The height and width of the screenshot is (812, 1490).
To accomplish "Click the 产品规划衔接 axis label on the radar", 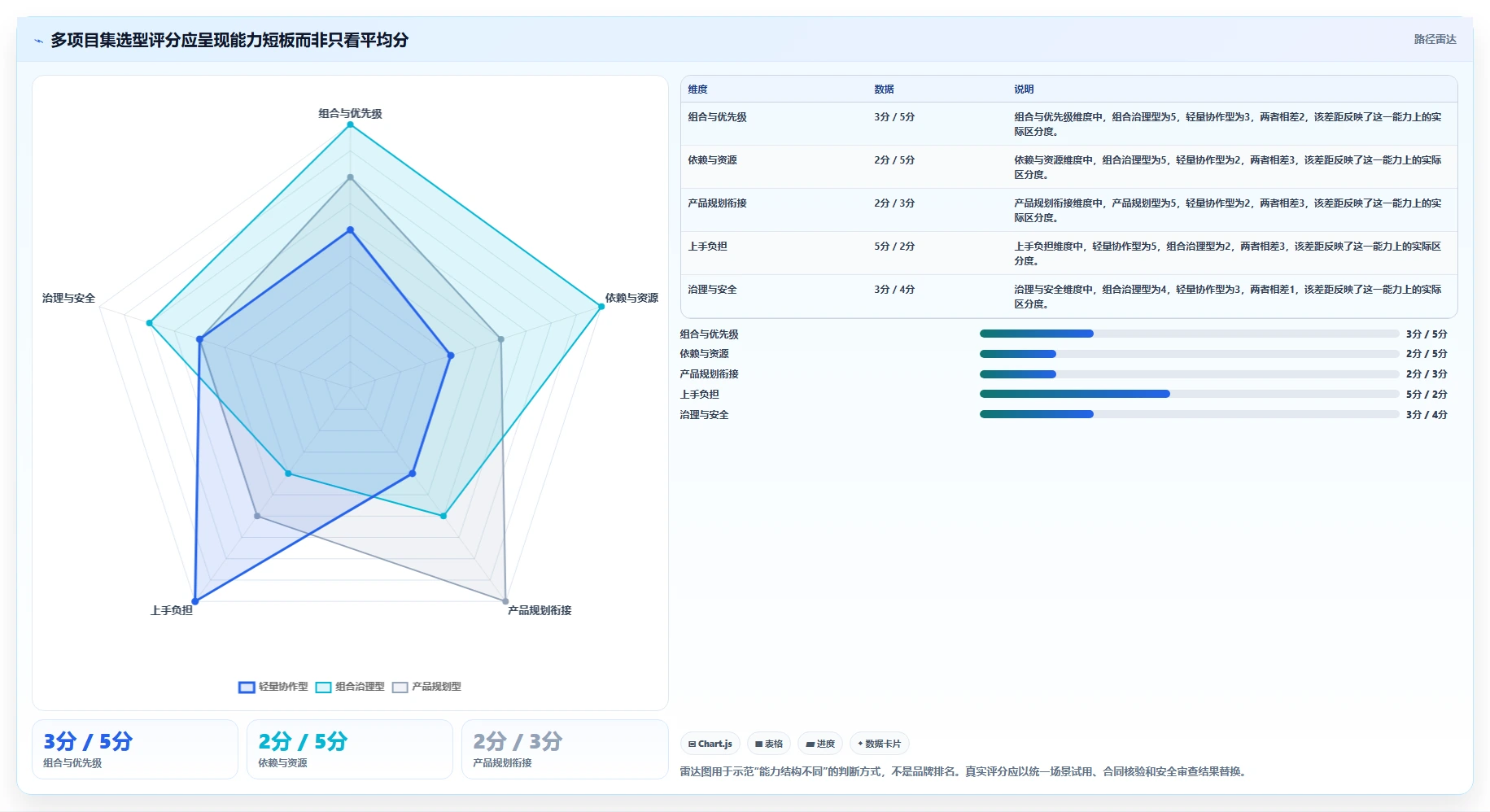I will coord(540,610).
